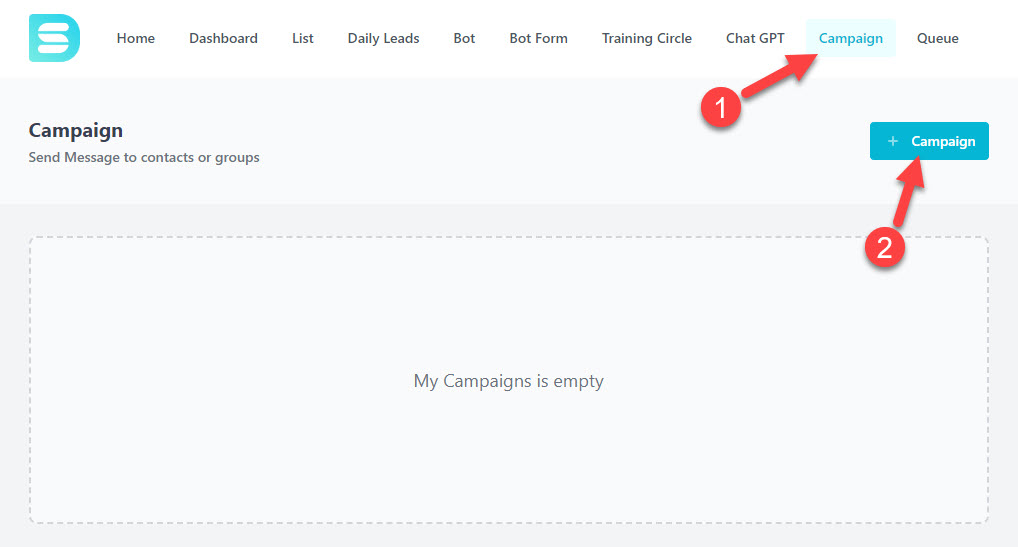Viewport: 1018px width, 547px height.
Task: Open the Daily Leads section
Action: click(x=383, y=38)
